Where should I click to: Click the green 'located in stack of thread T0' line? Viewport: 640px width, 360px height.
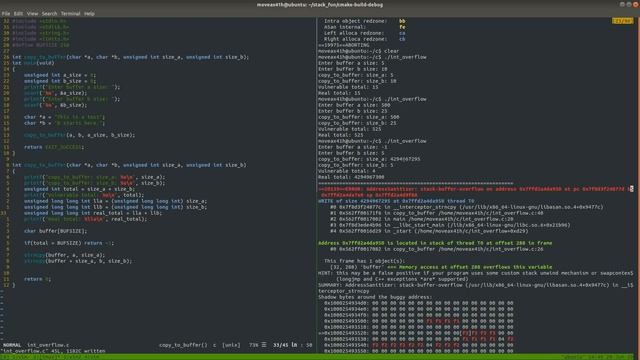(x=435, y=243)
